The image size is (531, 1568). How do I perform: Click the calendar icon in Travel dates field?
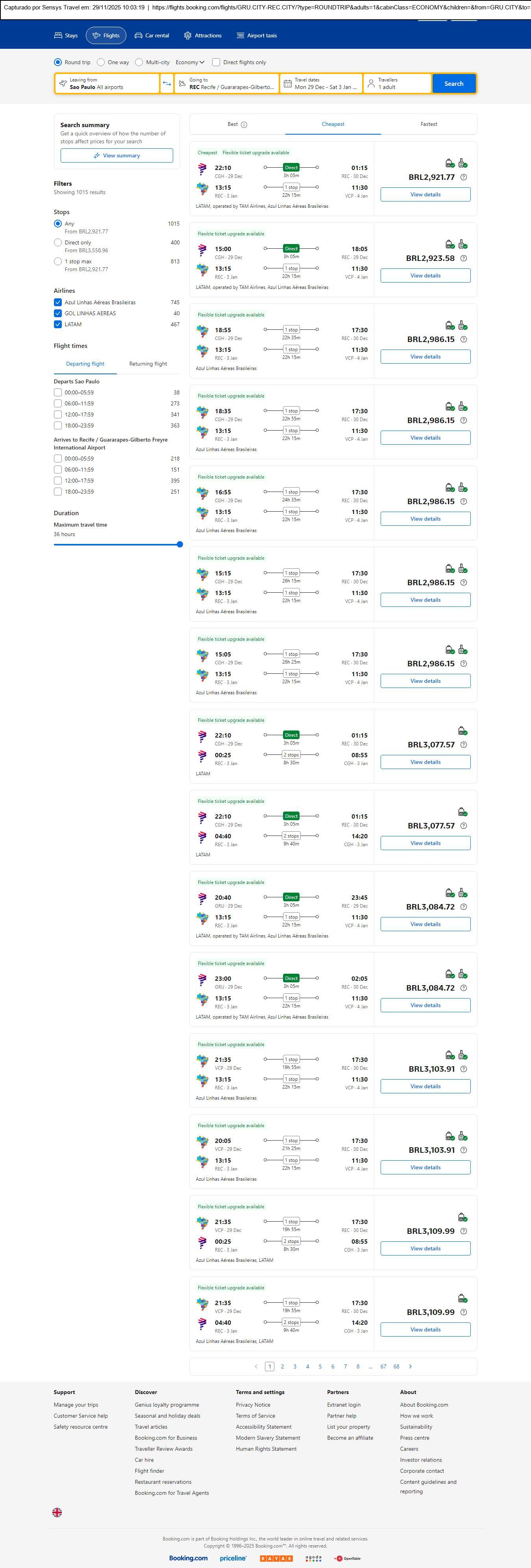pos(287,83)
